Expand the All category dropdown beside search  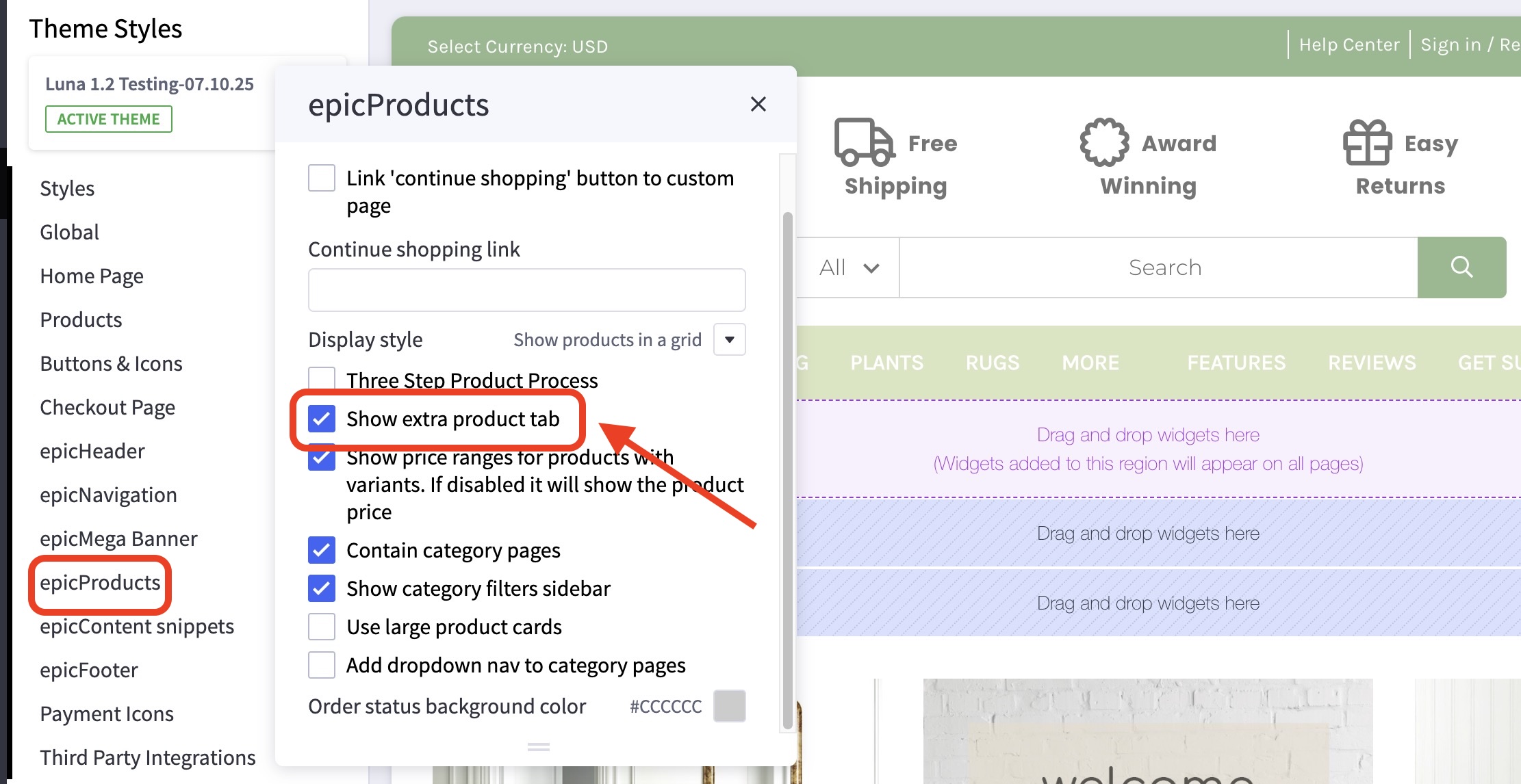coord(849,267)
